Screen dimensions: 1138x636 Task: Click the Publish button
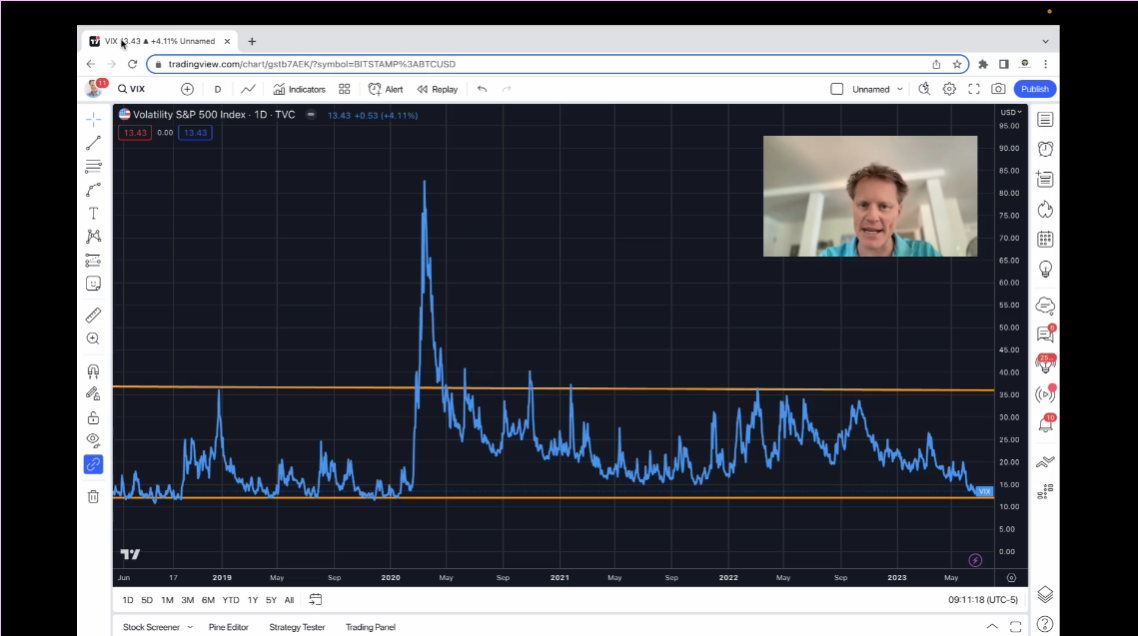pyautogui.click(x=1034, y=89)
